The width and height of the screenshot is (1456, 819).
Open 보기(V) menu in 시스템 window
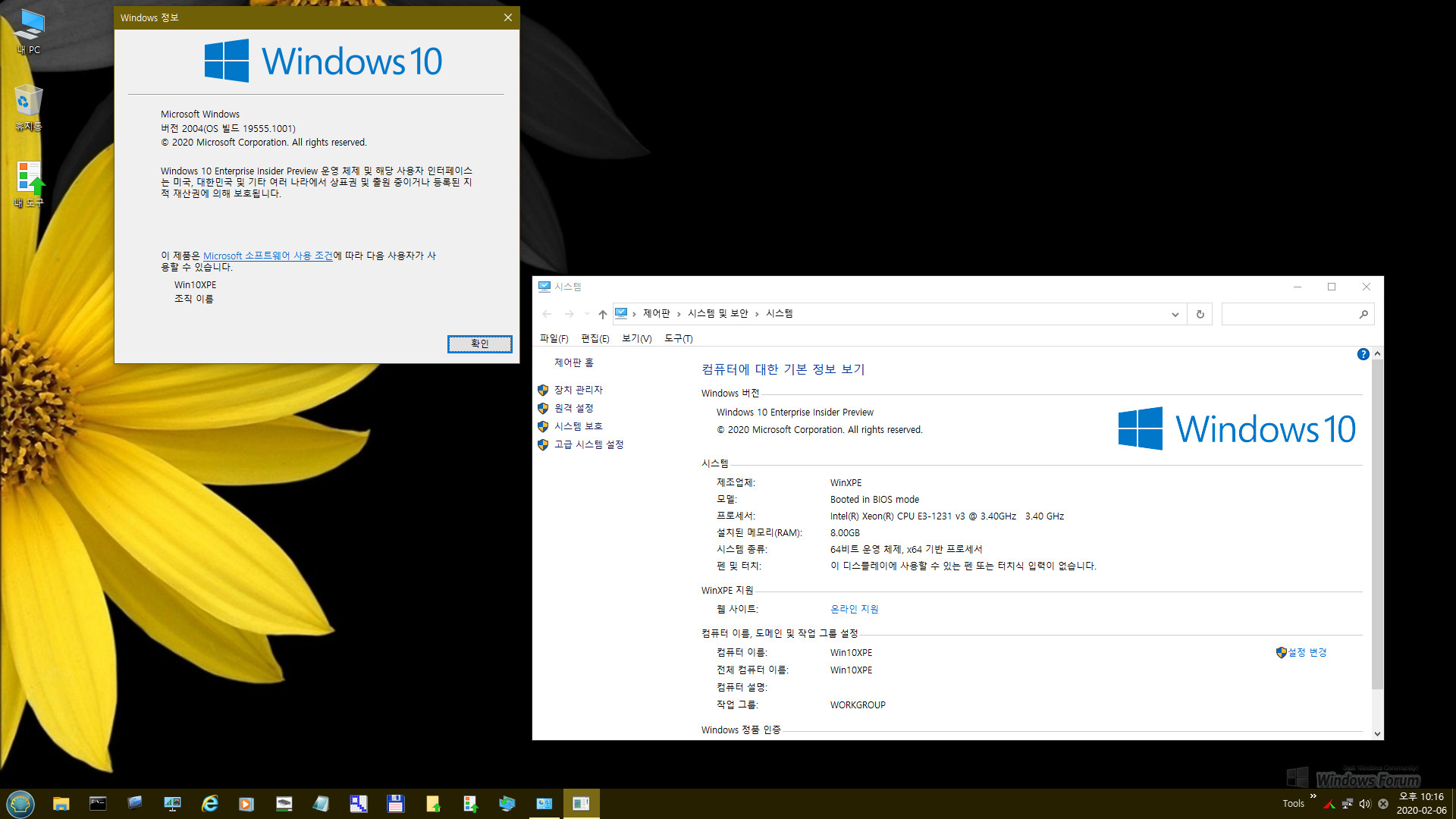pos(636,338)
